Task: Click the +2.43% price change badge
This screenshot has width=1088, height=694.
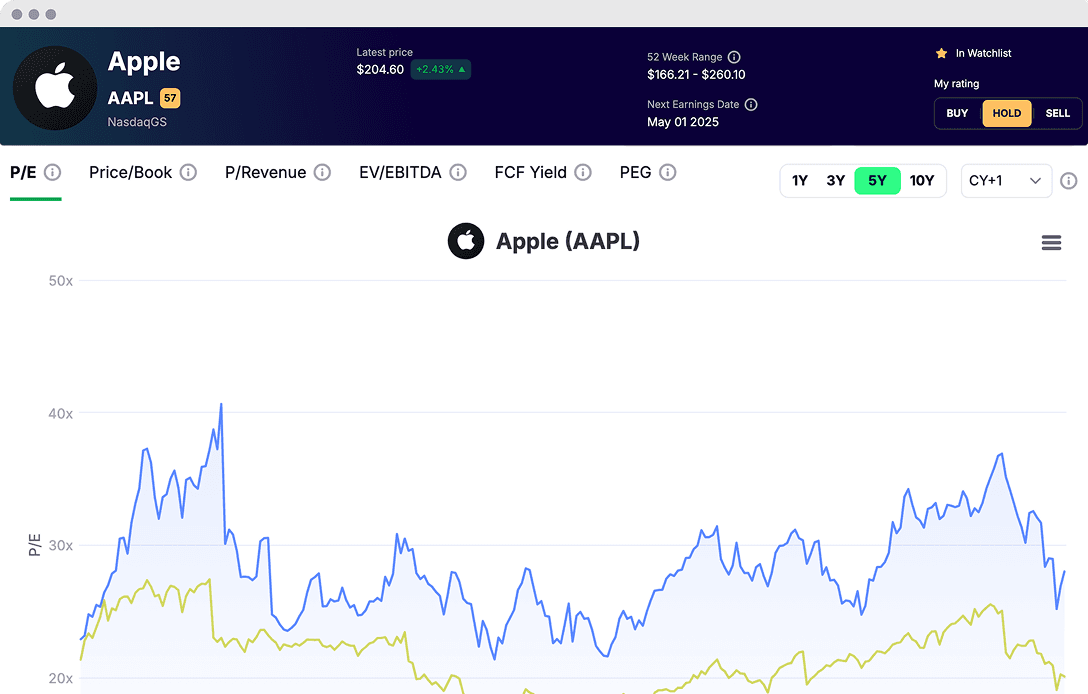Action: 441,69
